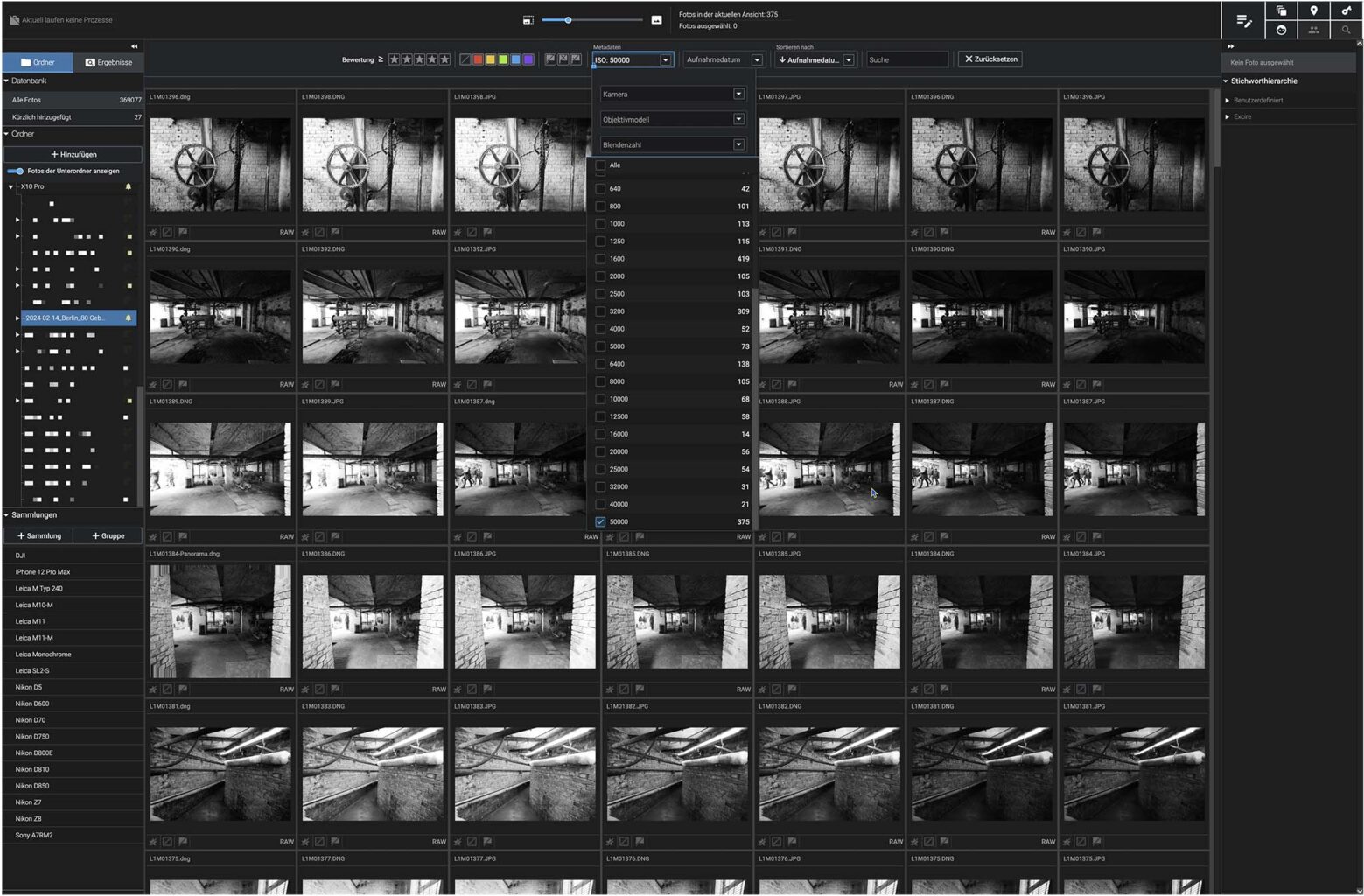Click the rejected flag filter icon
1364x896 pixels.
click(x=563, y=59)
